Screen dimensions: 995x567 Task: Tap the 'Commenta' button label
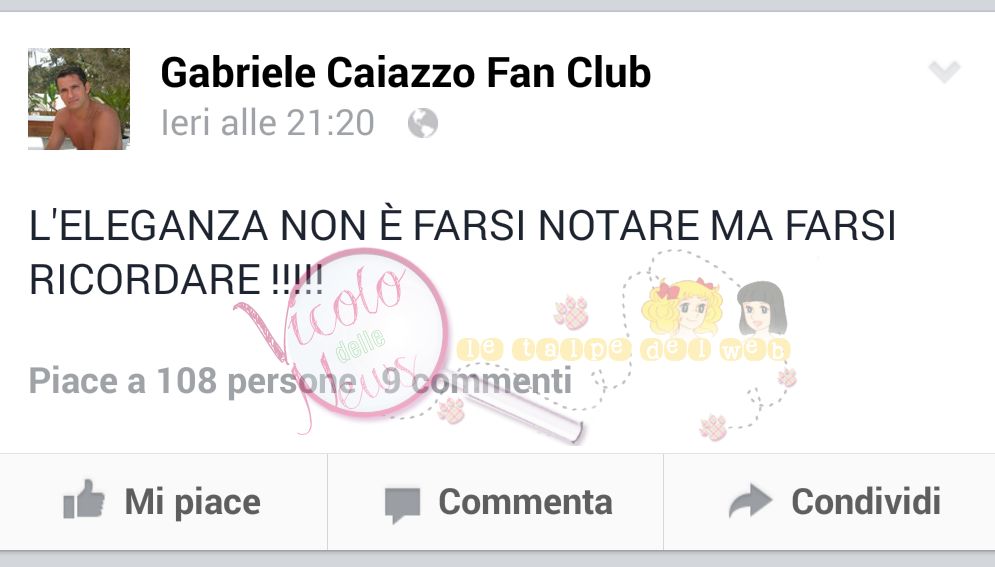click(525, 502)
